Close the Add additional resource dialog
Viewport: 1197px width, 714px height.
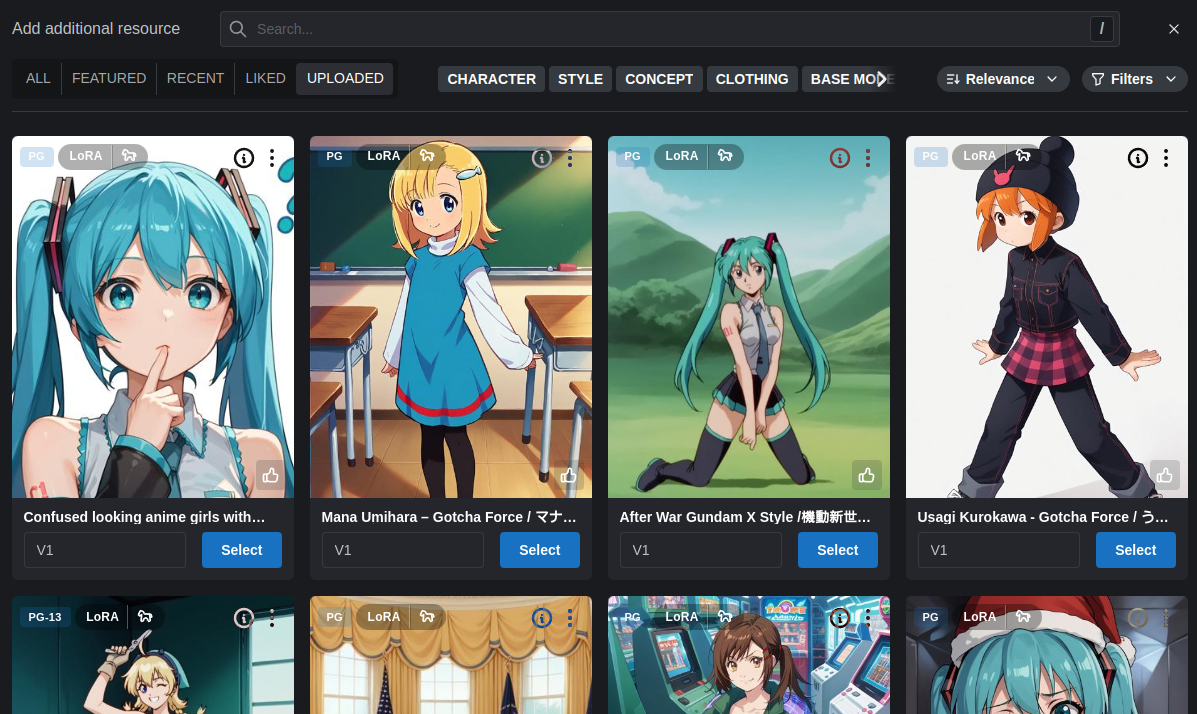tap(1174, 29)
